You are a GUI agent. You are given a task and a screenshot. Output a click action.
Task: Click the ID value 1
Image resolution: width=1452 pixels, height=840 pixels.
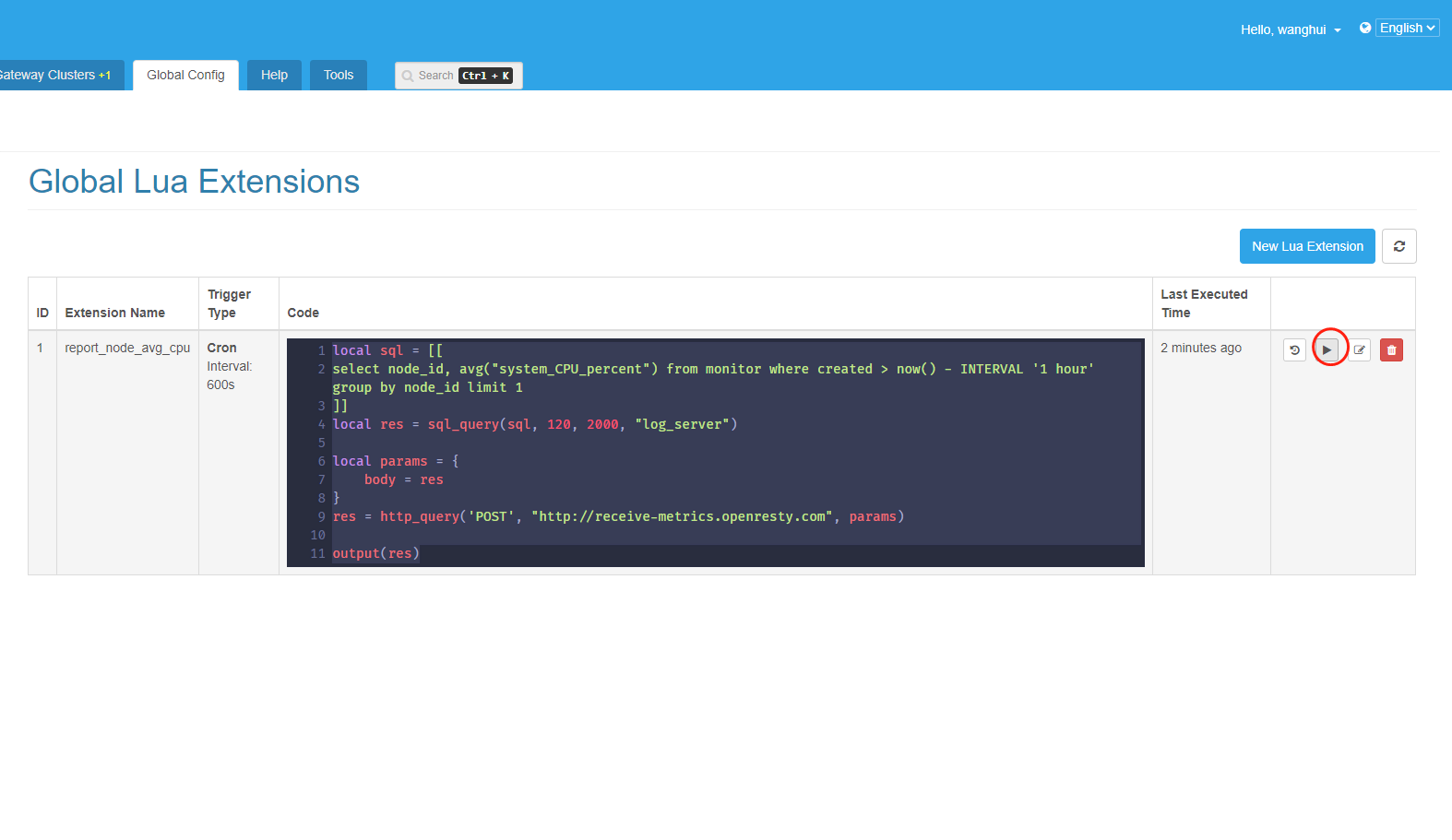click(x=40, y=348)
